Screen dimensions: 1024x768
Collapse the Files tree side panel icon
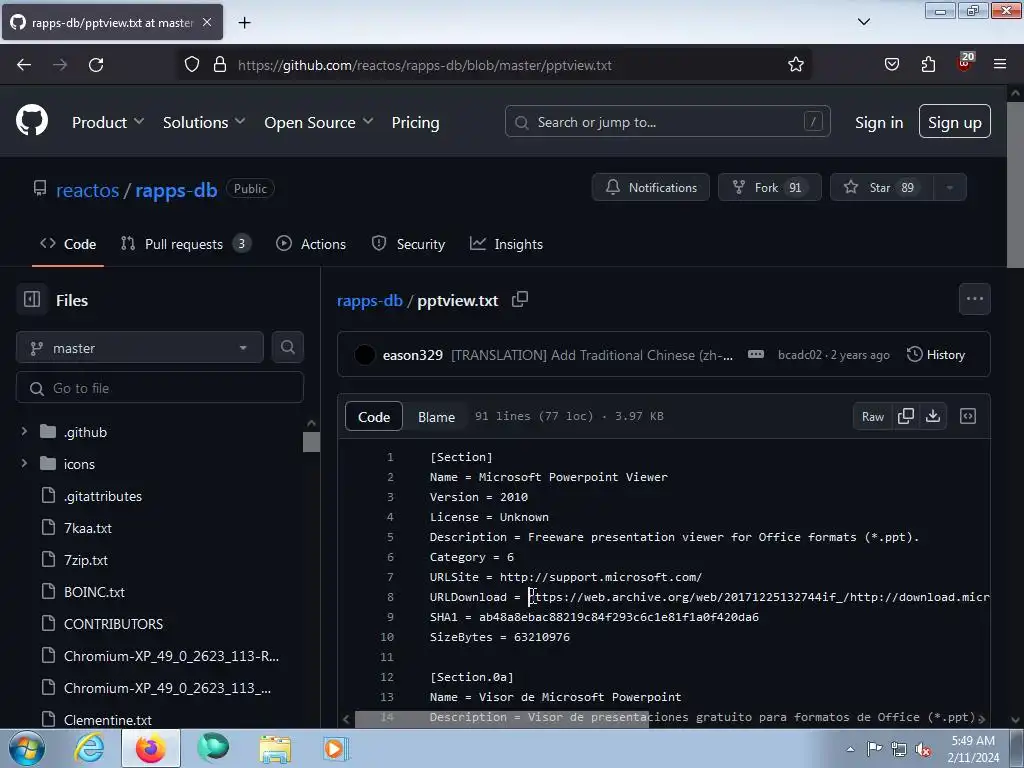[x=32, y=299]
